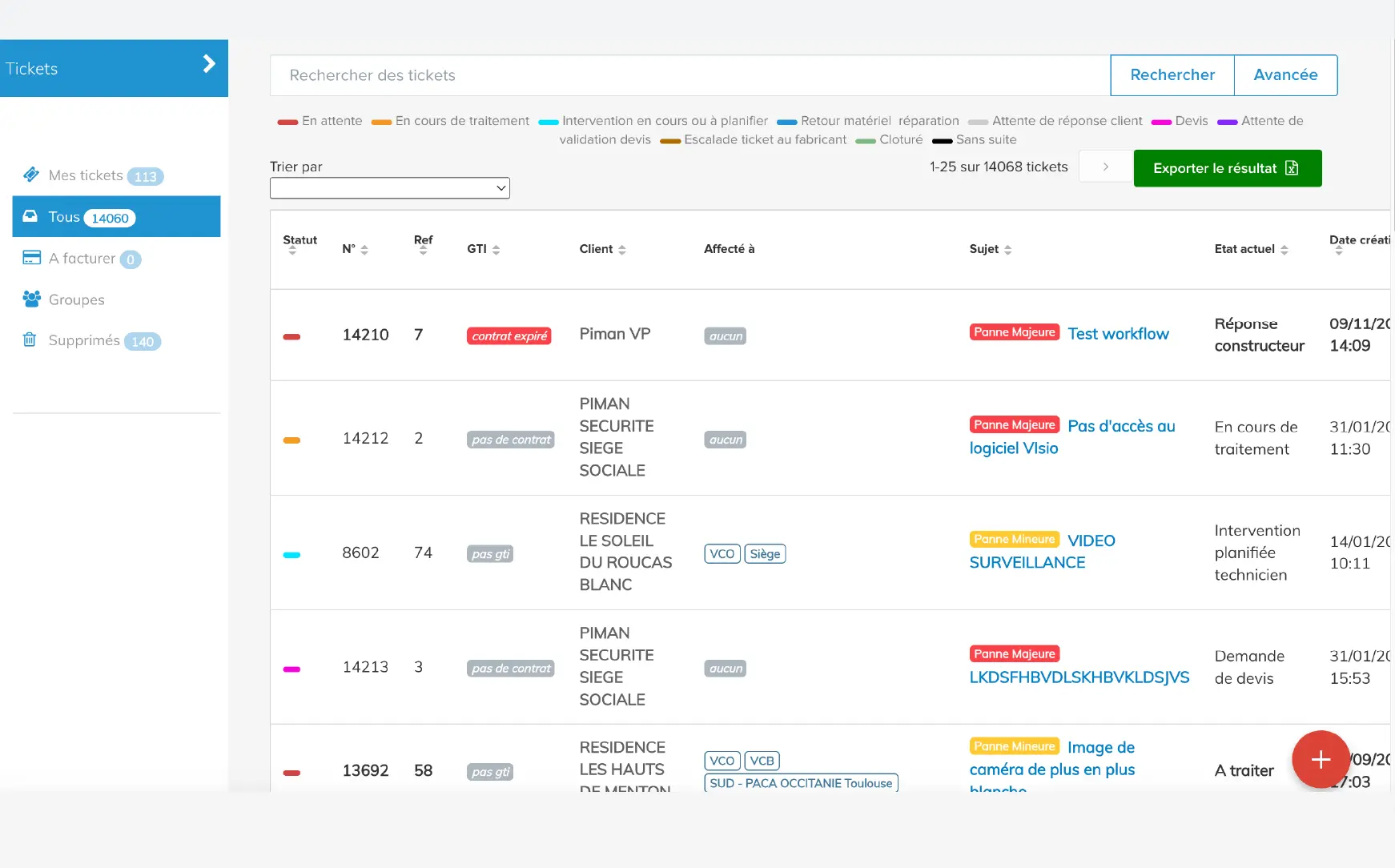Image resolution: width=1395 pixels, height=868 pixels.
Task: Open the Trier par dropdown
Action: tap(389, 188)
